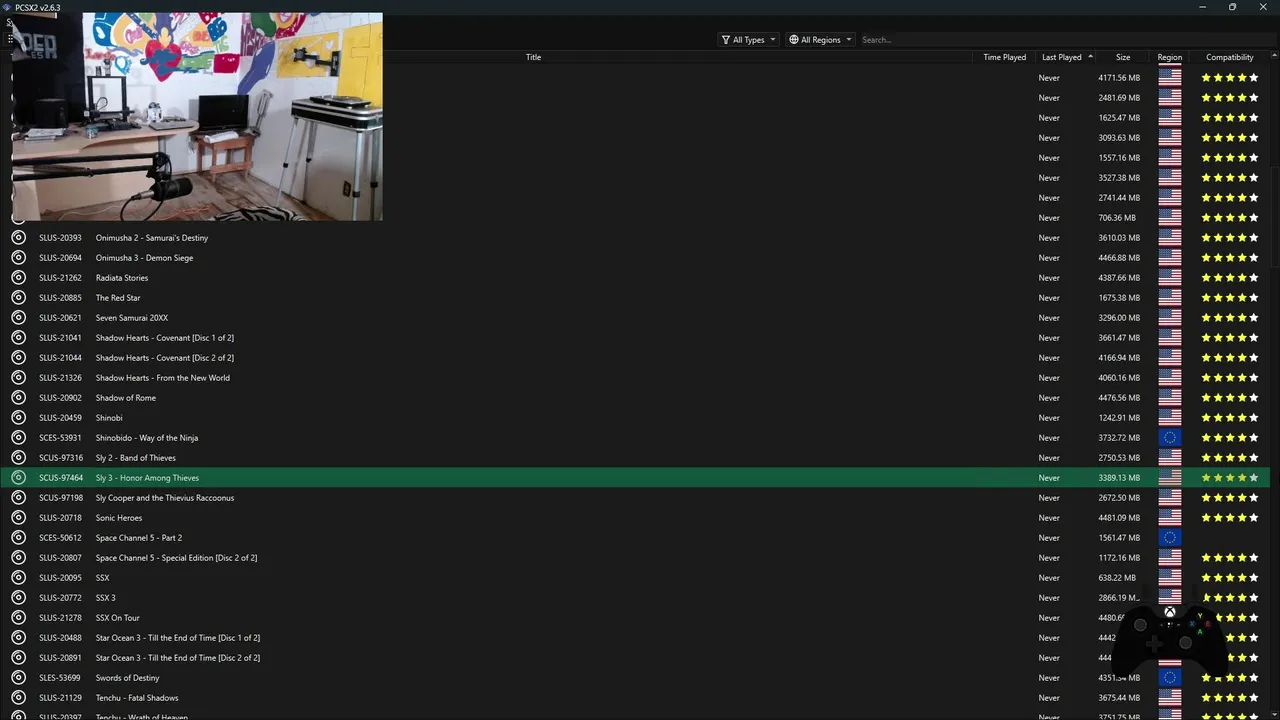
Task: Click the PCSX2 logo in title bar
Action: [7, 7]
